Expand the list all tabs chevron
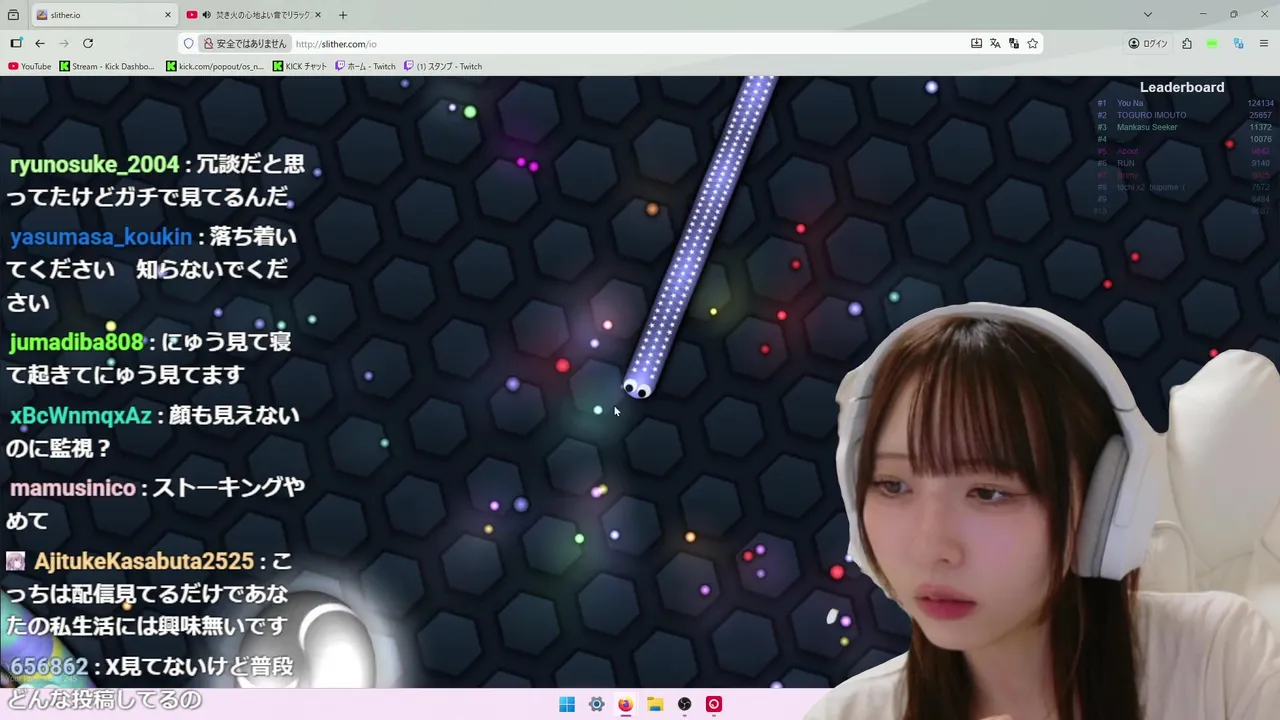The image size is (1280, 720). pos(1148,15)
